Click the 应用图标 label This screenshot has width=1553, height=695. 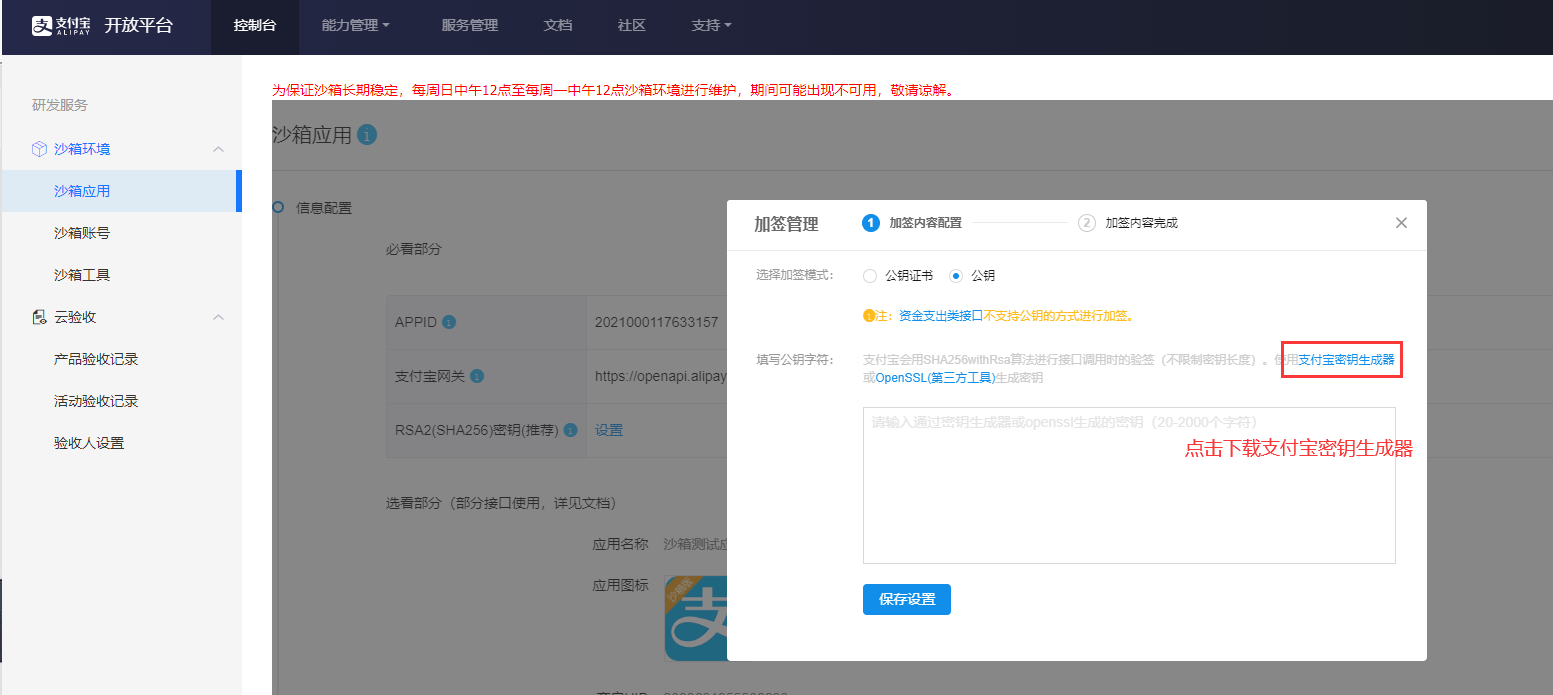tap(621, 586)
